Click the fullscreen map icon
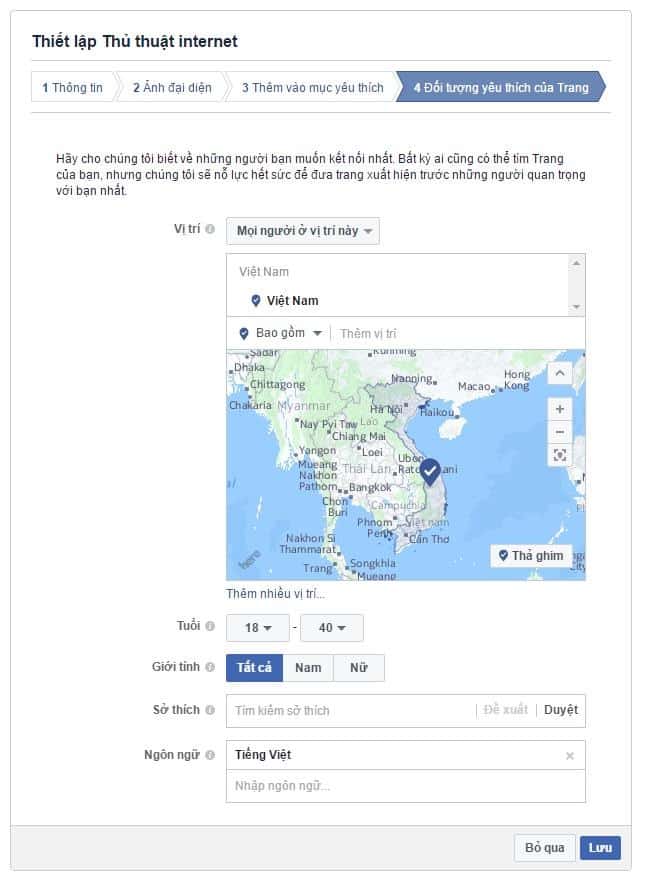The image size is (646, 884). pyautogui.click(x=559, y=455)
